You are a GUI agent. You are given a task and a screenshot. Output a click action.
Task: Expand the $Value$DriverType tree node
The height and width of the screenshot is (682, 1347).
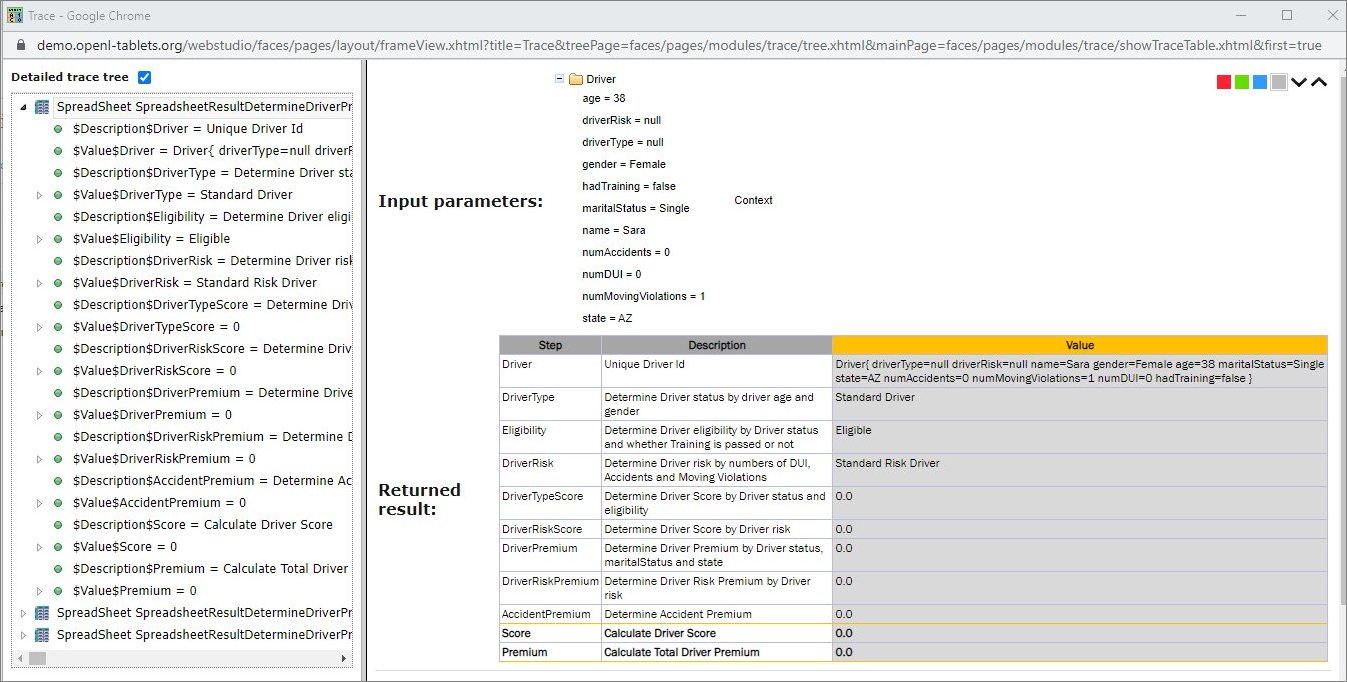pyautogui.click(x=40, y=195)
